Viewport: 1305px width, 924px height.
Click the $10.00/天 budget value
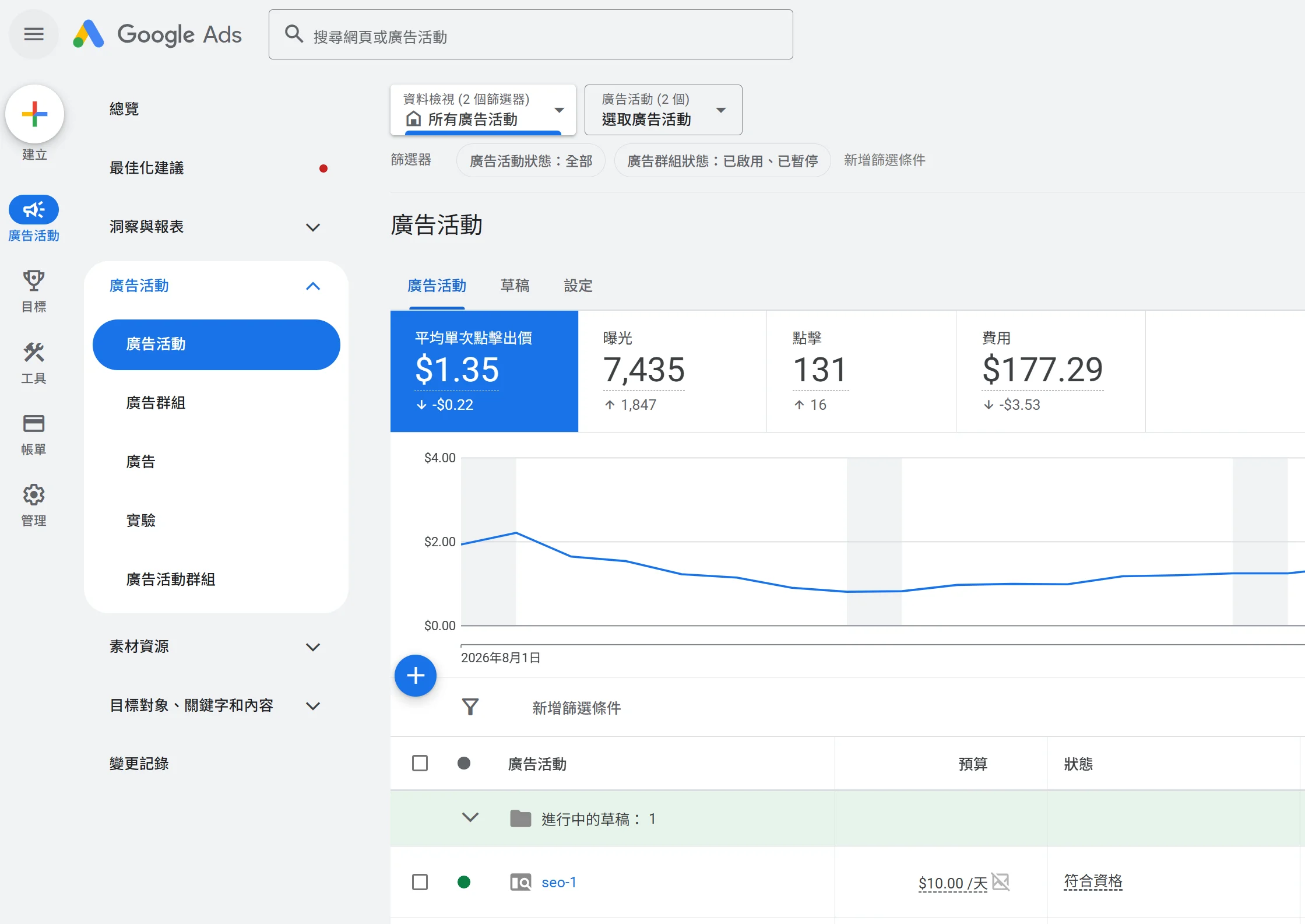pyautogui.click(x=953, y=883)
